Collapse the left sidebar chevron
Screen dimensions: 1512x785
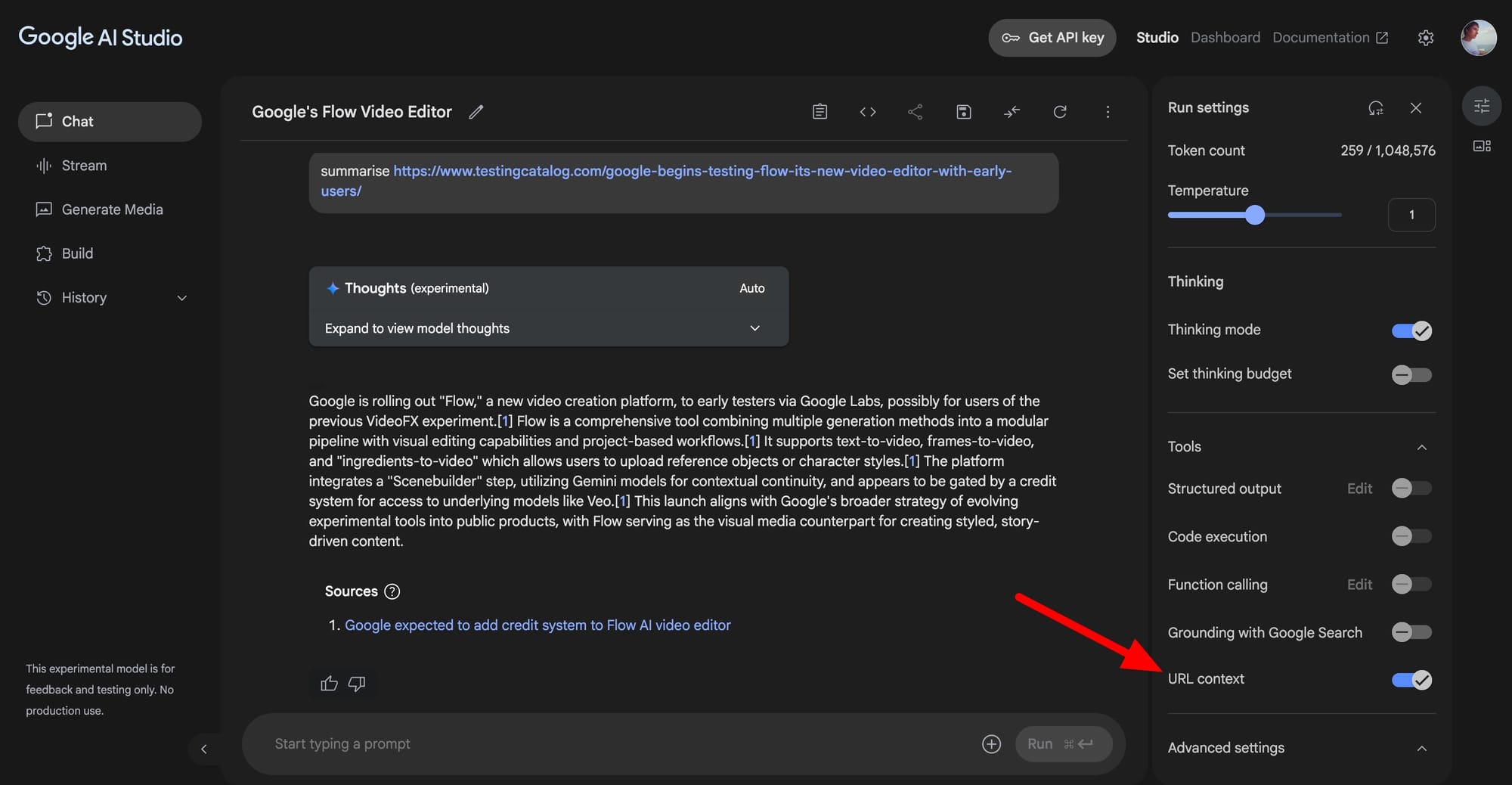click(x=203, y=749)
